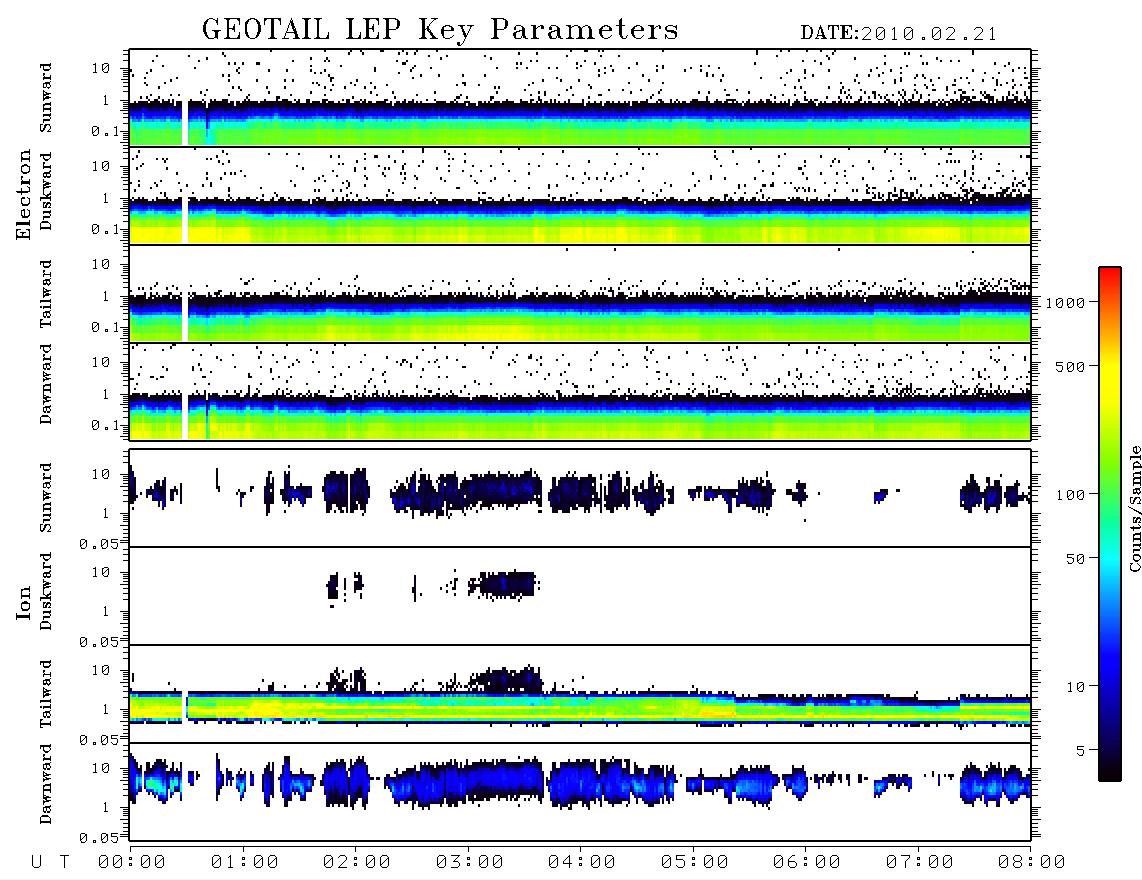The height and width of the screenshot is (880, 1142).
Task: Click the "05:00" time tick label
Action: pos(695,862)
